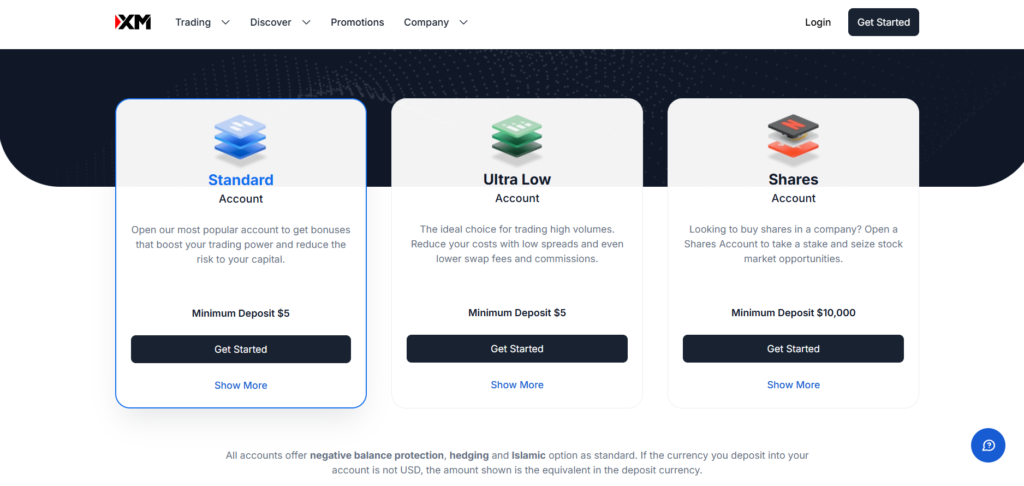Show more details for Standard account
The image size is (1024, 486).
click(x=241, y=385)
